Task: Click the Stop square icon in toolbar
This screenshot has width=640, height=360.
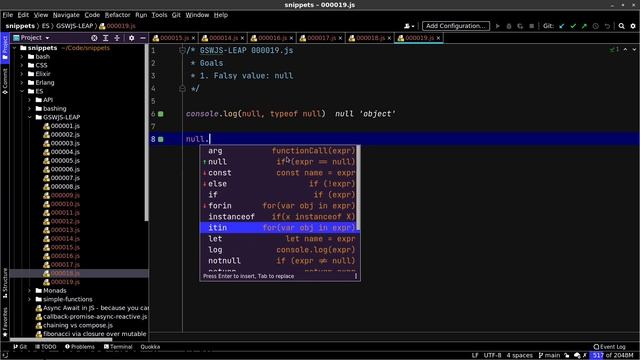Action: click(531, 26)
